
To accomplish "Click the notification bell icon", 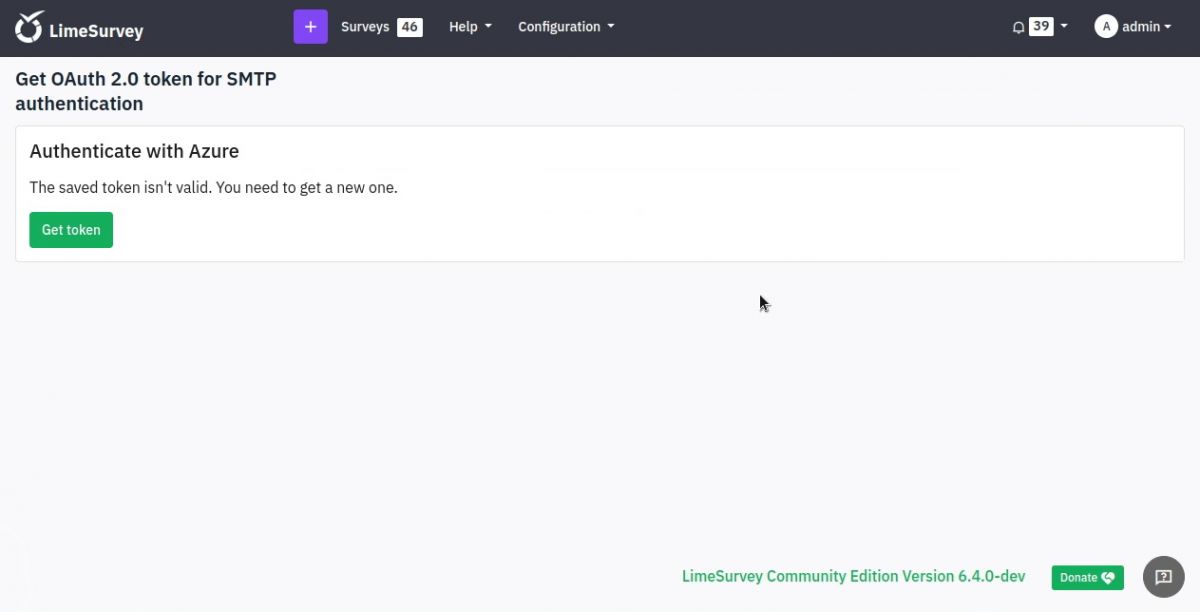I will point(1017,26).
